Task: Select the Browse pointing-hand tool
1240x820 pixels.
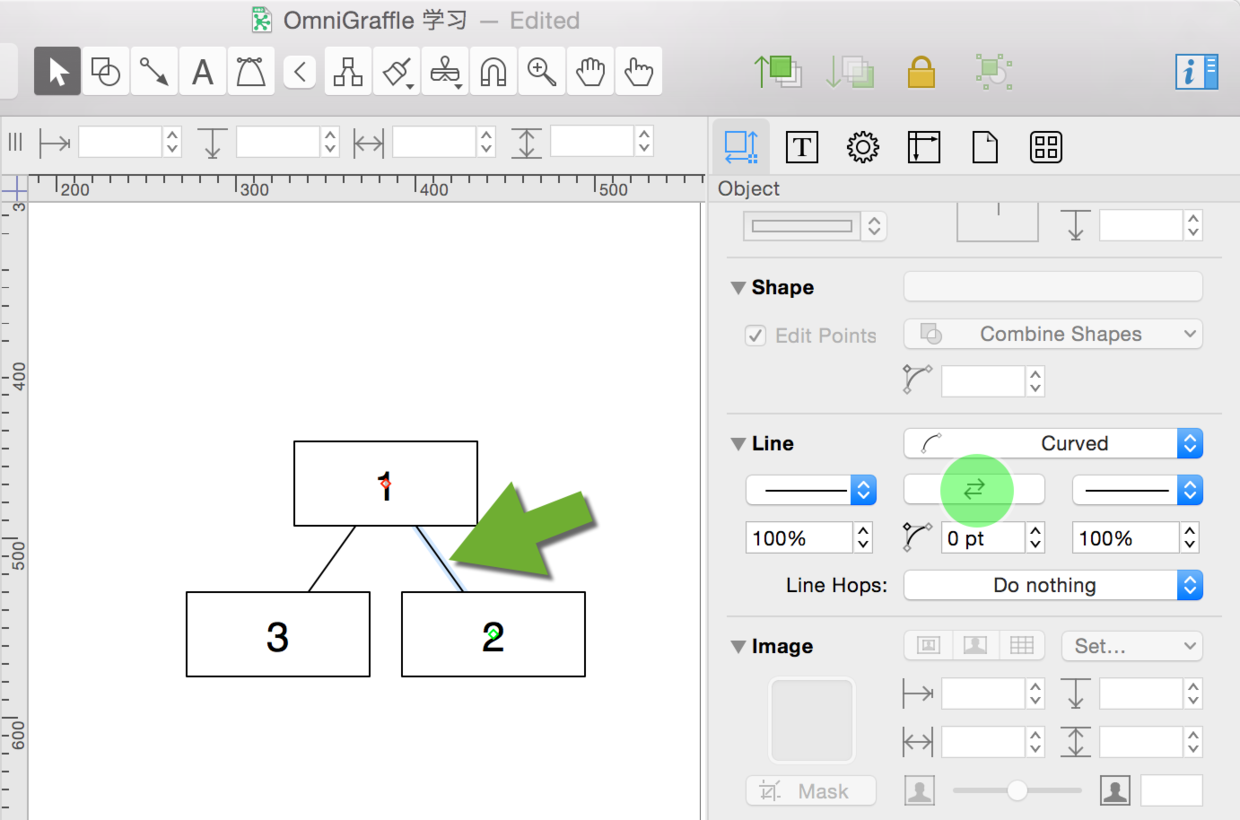Action: (639, 71)
